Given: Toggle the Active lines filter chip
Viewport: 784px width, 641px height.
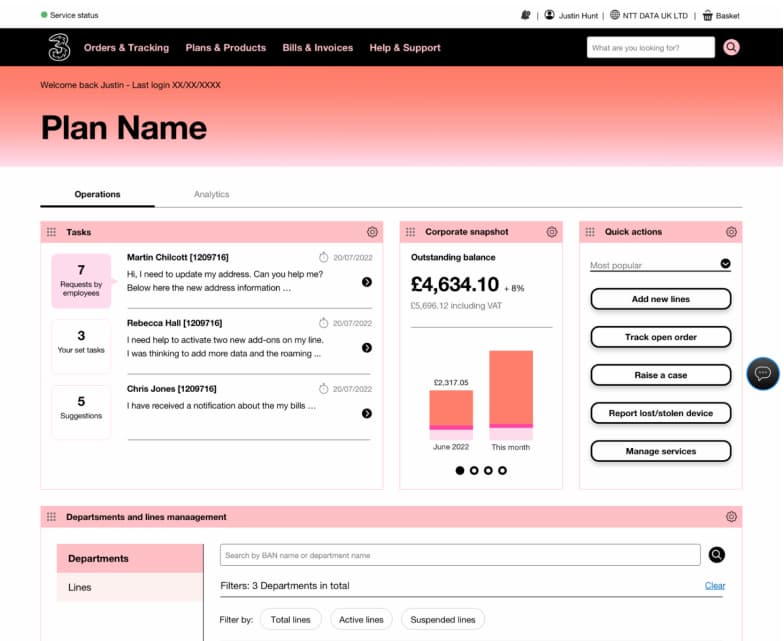Looking at the screenshot, I should 361,620.
